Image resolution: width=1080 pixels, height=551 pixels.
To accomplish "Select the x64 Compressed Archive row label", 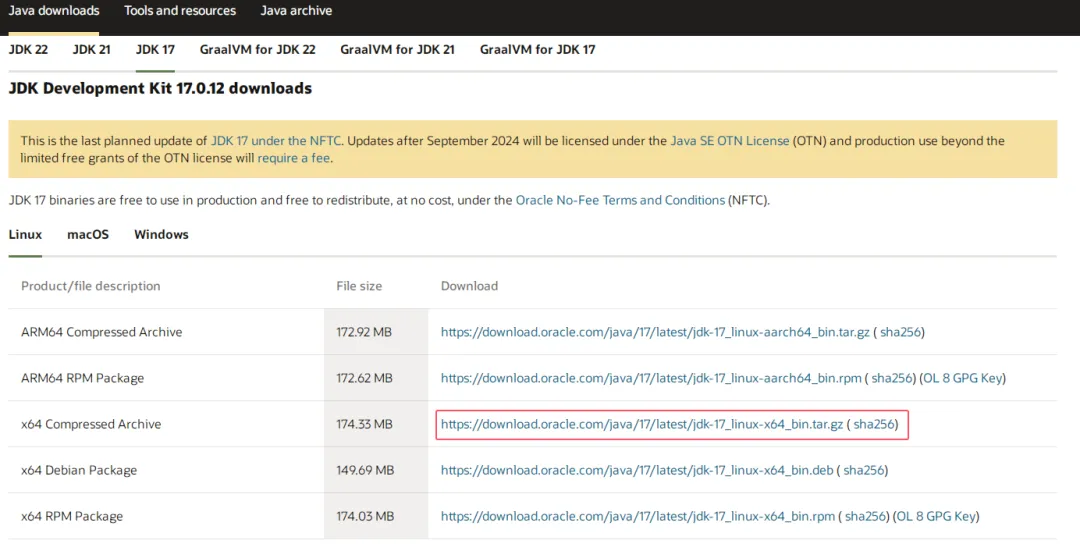I will click(x=91, y=424).
